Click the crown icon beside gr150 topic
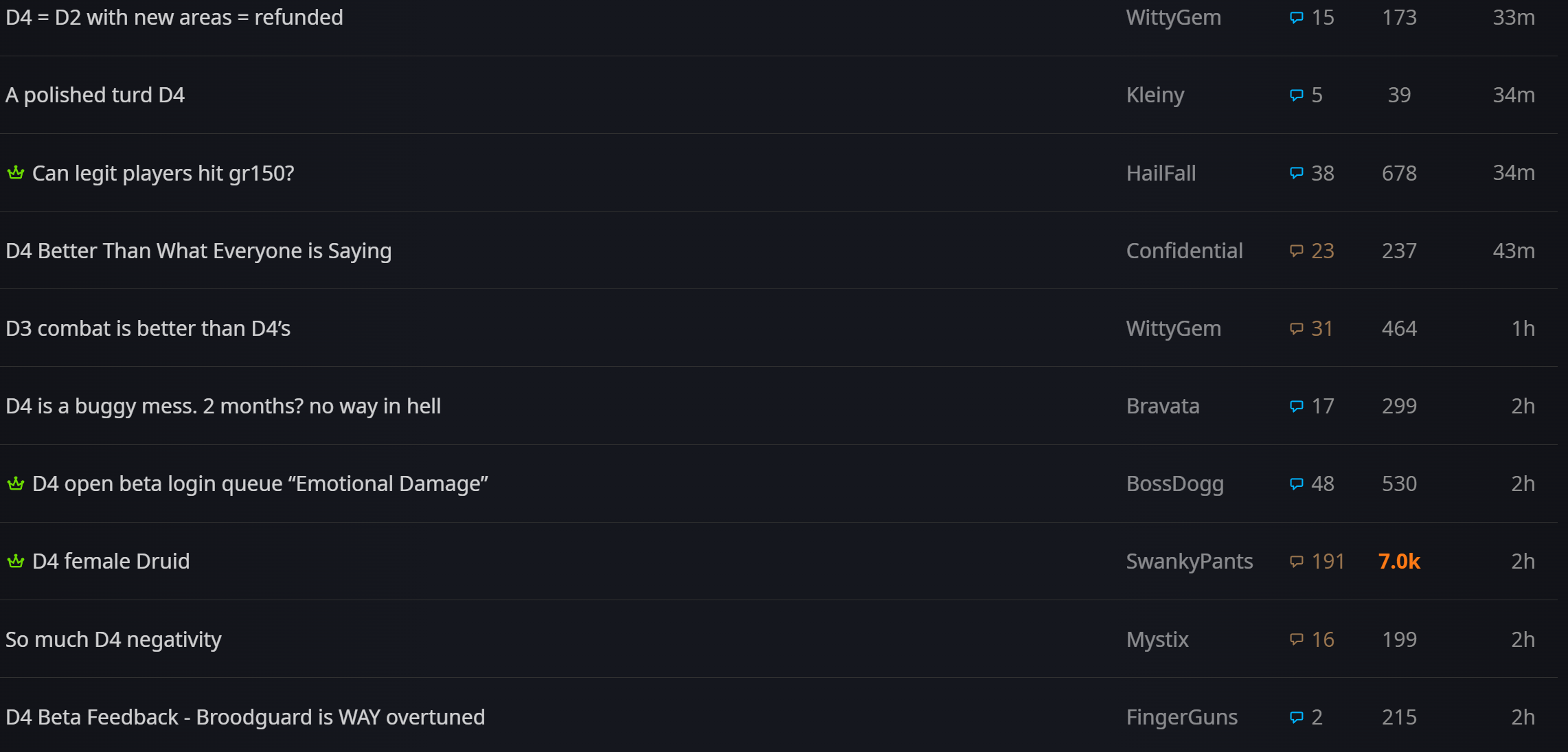Image resolution: width=1568 pixels, height=752 pixels. pos(16,172)
